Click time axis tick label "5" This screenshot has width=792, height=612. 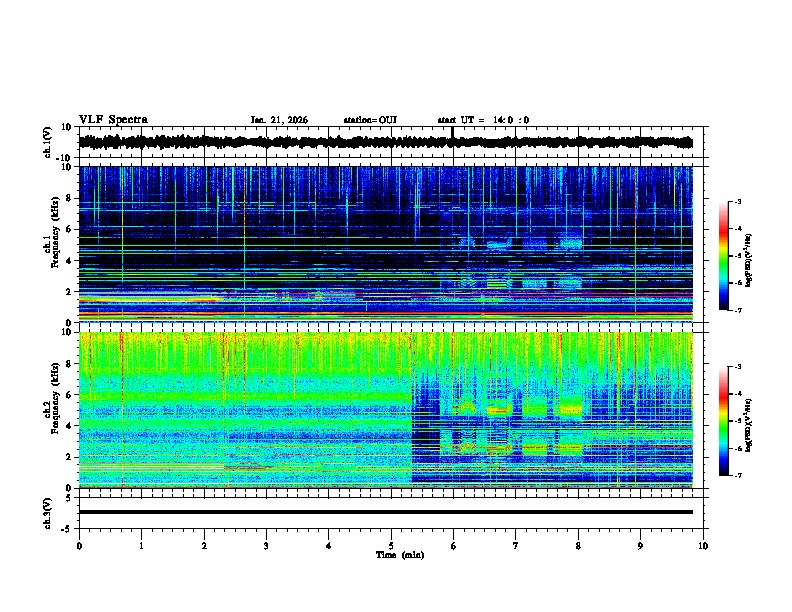pos(391,546)
